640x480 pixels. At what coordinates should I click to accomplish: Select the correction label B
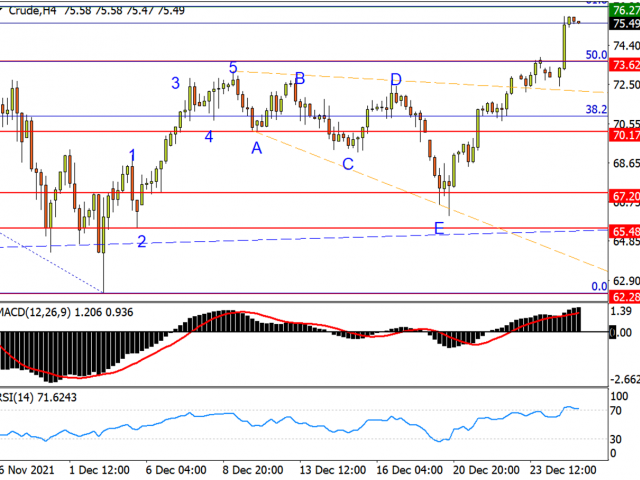pyautogui.click(x=299, y=78)
